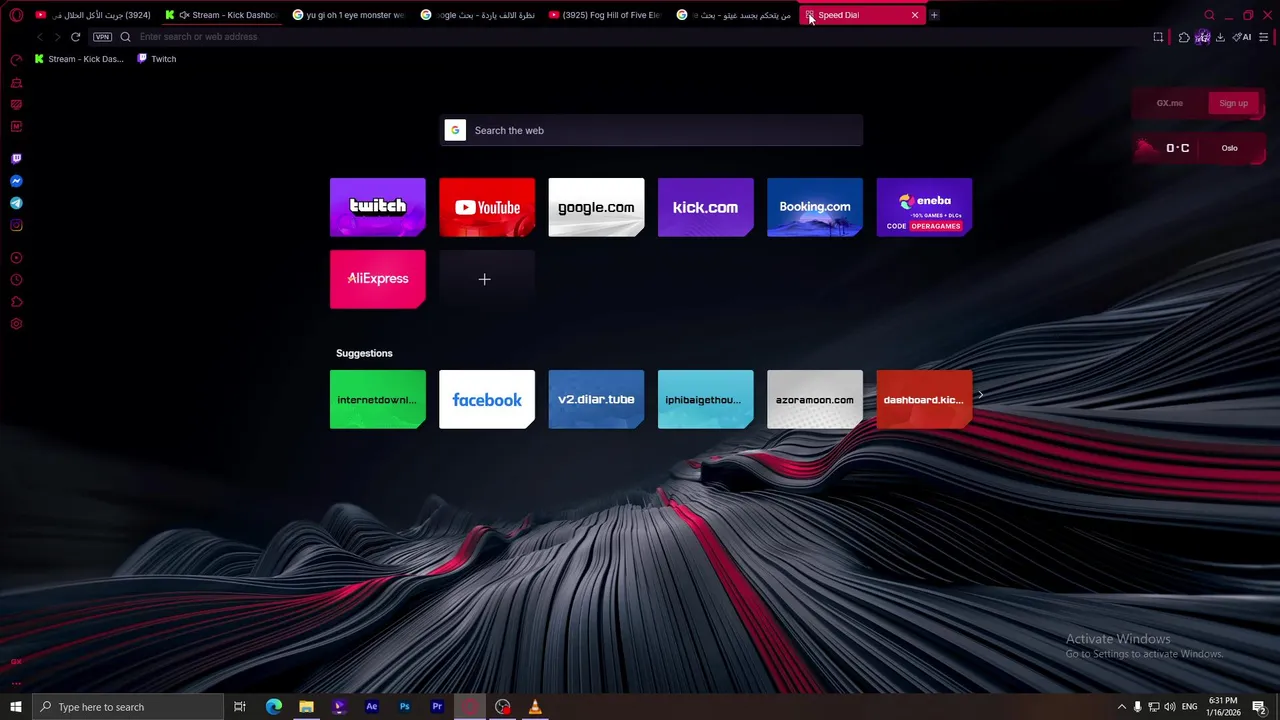
Task: Switch to the first YouTube tab (3924)
Action: point(92,15)
